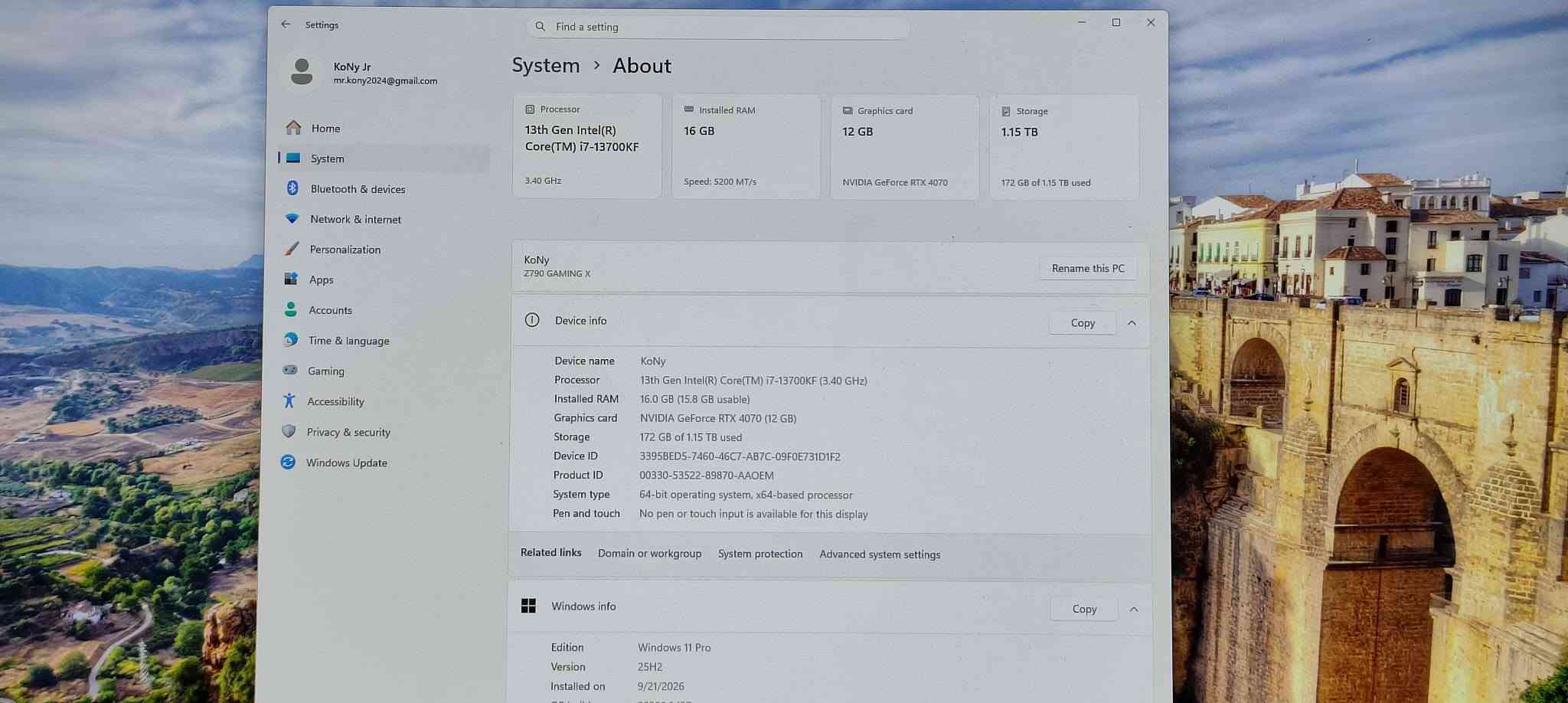1568x703 pixels.
Task: Open Windows Update page
Action: [380, 463]
